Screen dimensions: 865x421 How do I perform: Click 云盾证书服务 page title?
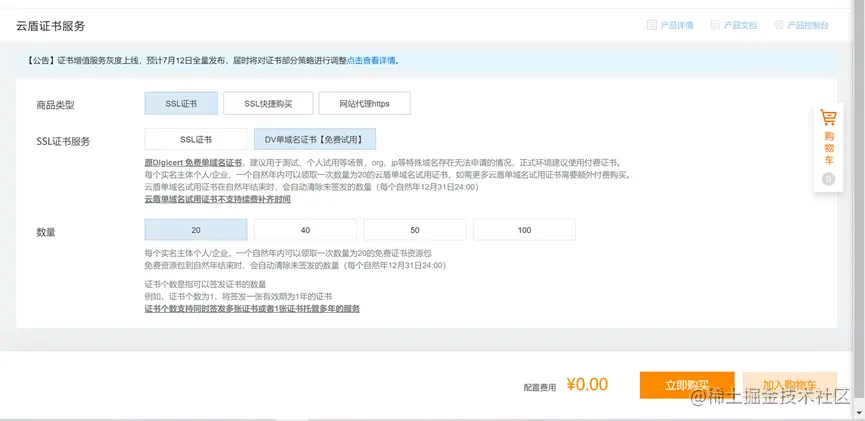click(x=51, y=26)
